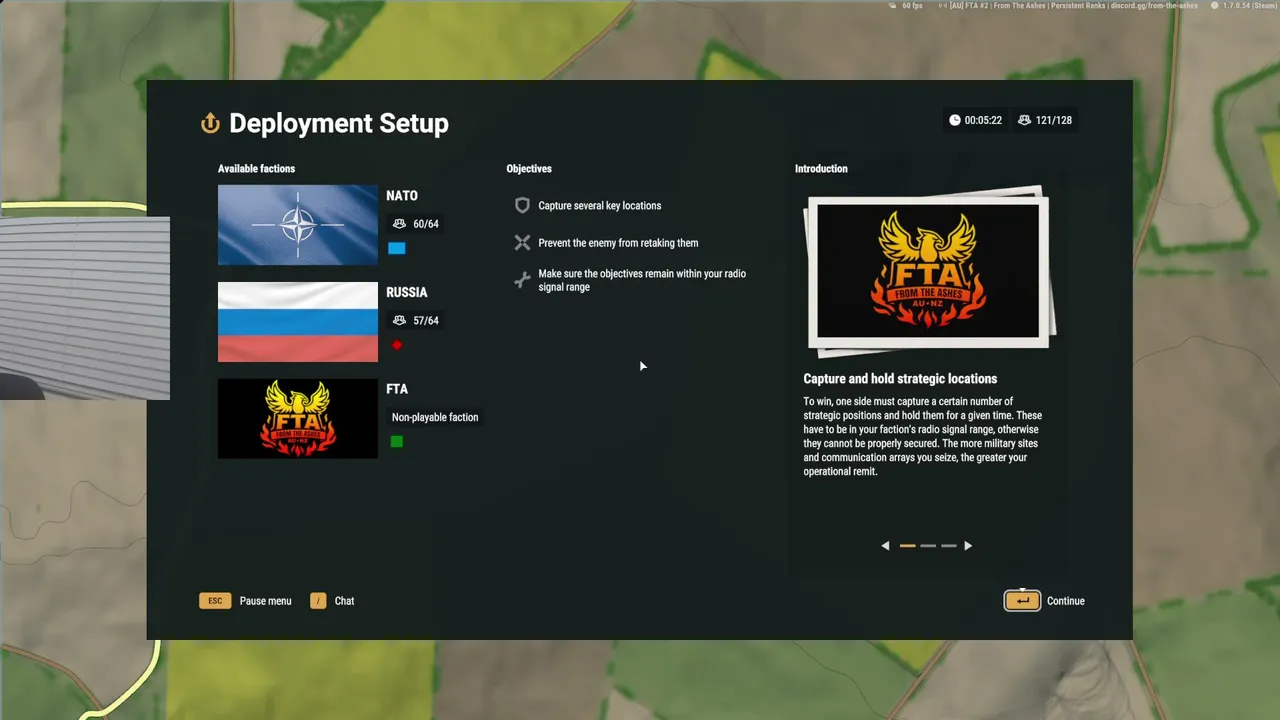Click the Deployment Setup header icon
Viewport: 1280px width, 720px height.
[210, 123]
